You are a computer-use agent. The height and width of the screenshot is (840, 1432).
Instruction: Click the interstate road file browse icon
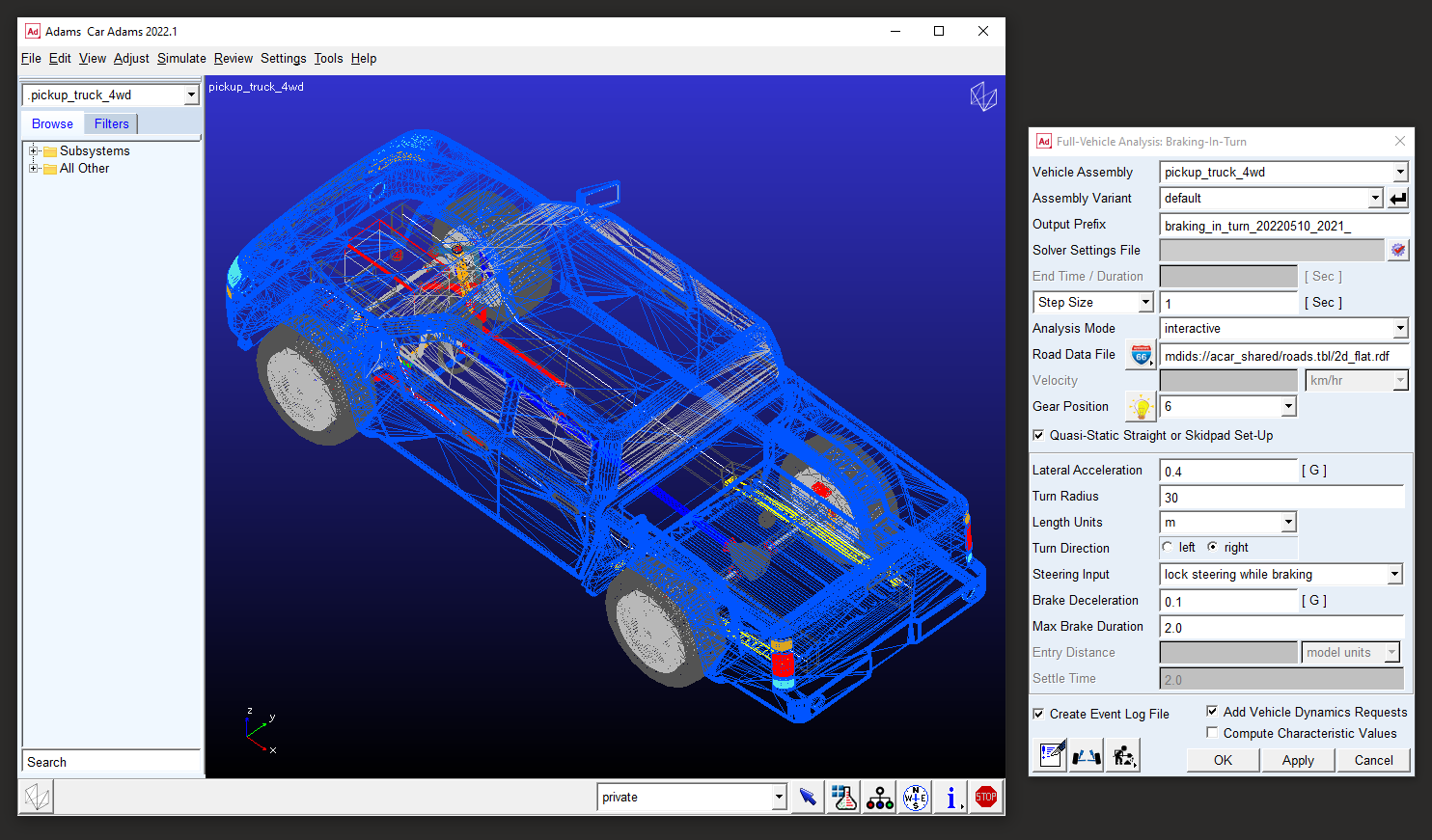tap(1142, 355)
